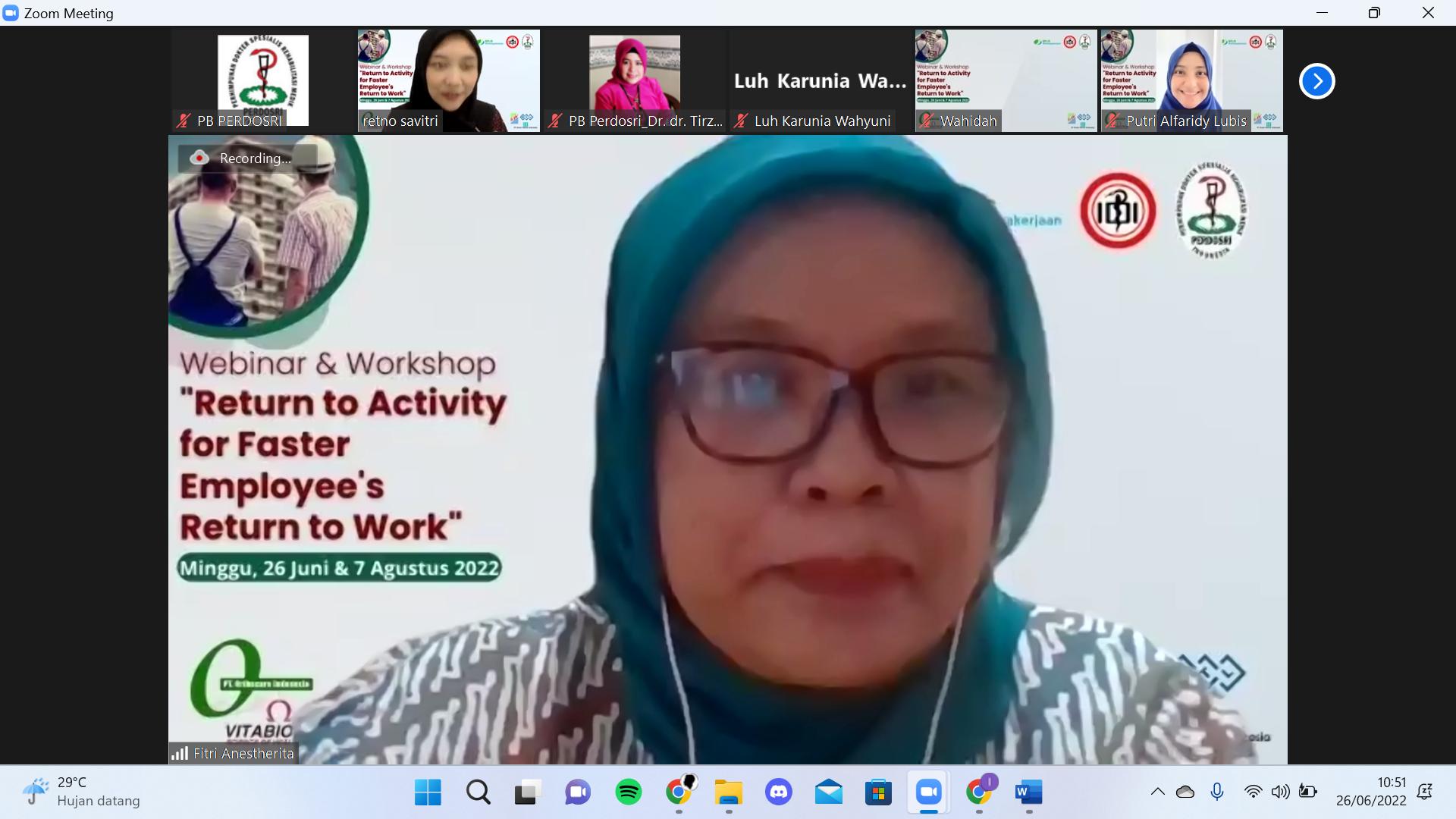The height and width of the screenshot is (819, 1456).
Task: Select Putri Alfaridy Lubis video tile
Action: coord(1191,81)
